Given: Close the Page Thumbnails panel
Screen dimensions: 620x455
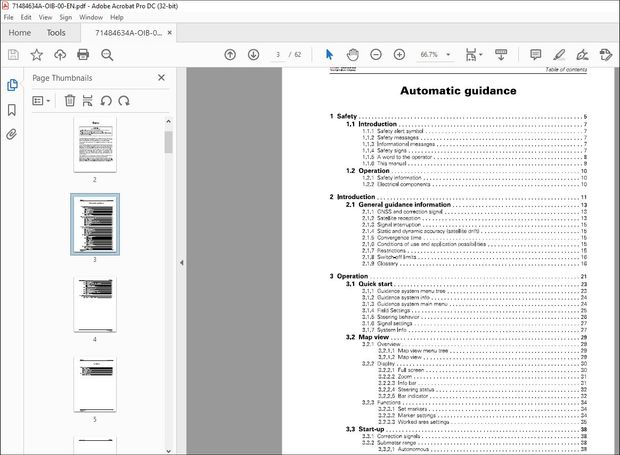Looking at the screenshot, I should 161,77.
